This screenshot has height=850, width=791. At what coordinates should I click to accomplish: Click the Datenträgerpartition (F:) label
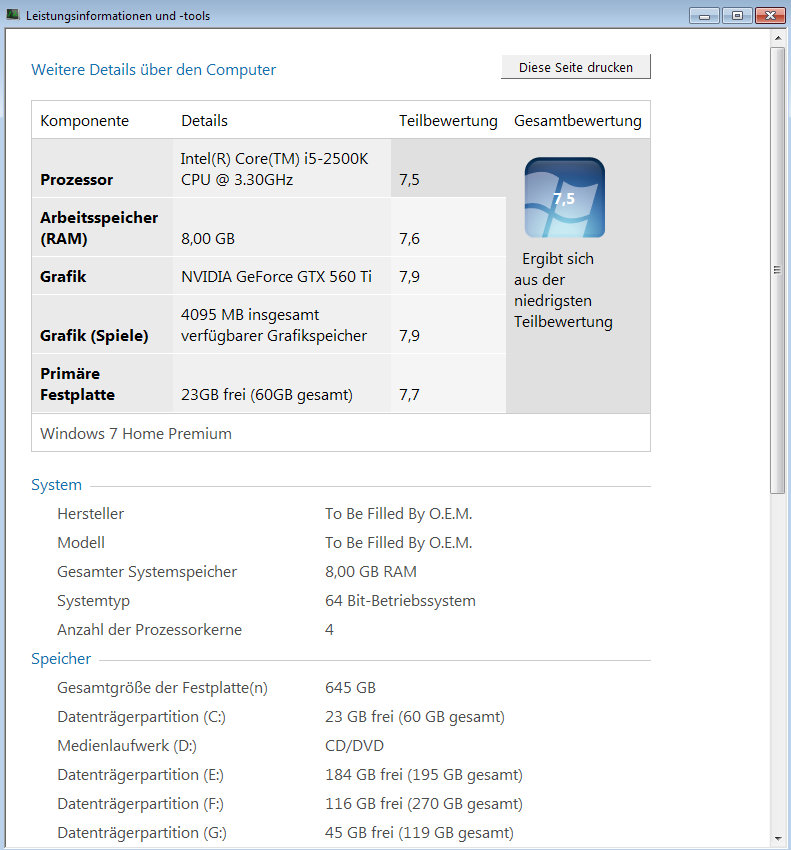(x=140, y=803)
